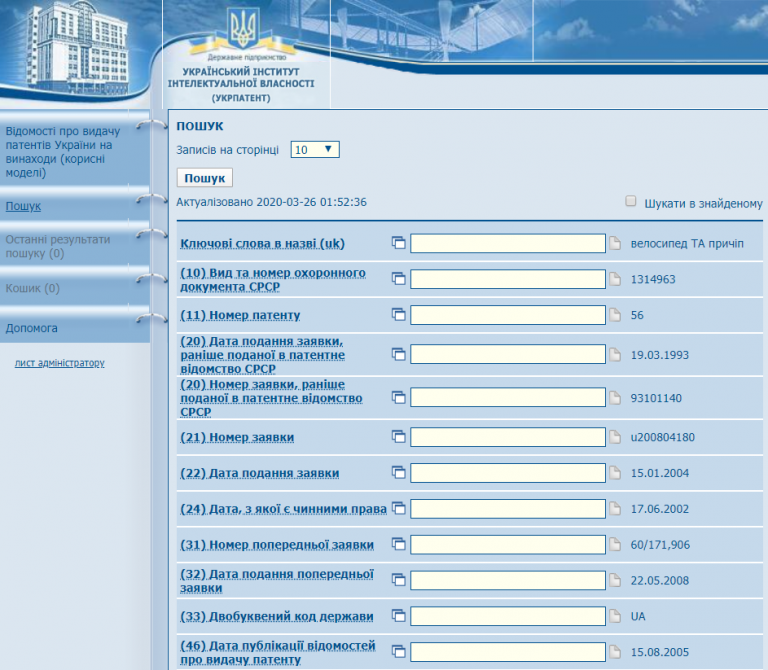Click window icon for '(31) Номер попередньої заявки'

tap(398, 544)
